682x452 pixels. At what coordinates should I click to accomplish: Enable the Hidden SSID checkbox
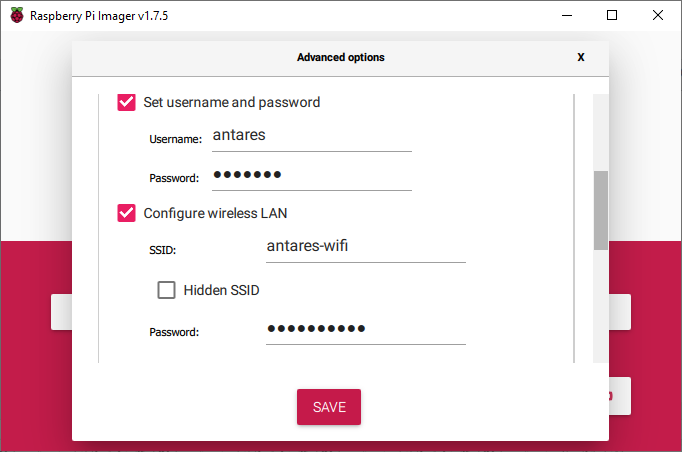(167, 291)
